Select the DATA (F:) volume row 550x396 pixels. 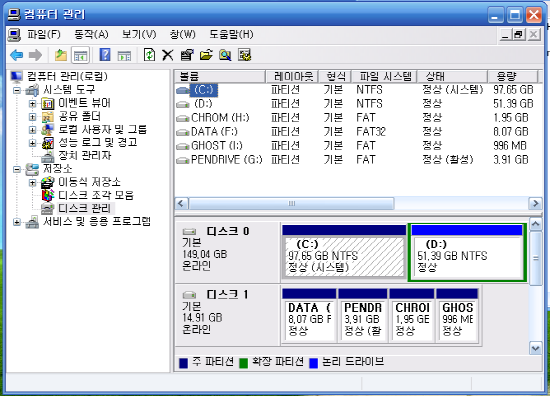(358, 132)
